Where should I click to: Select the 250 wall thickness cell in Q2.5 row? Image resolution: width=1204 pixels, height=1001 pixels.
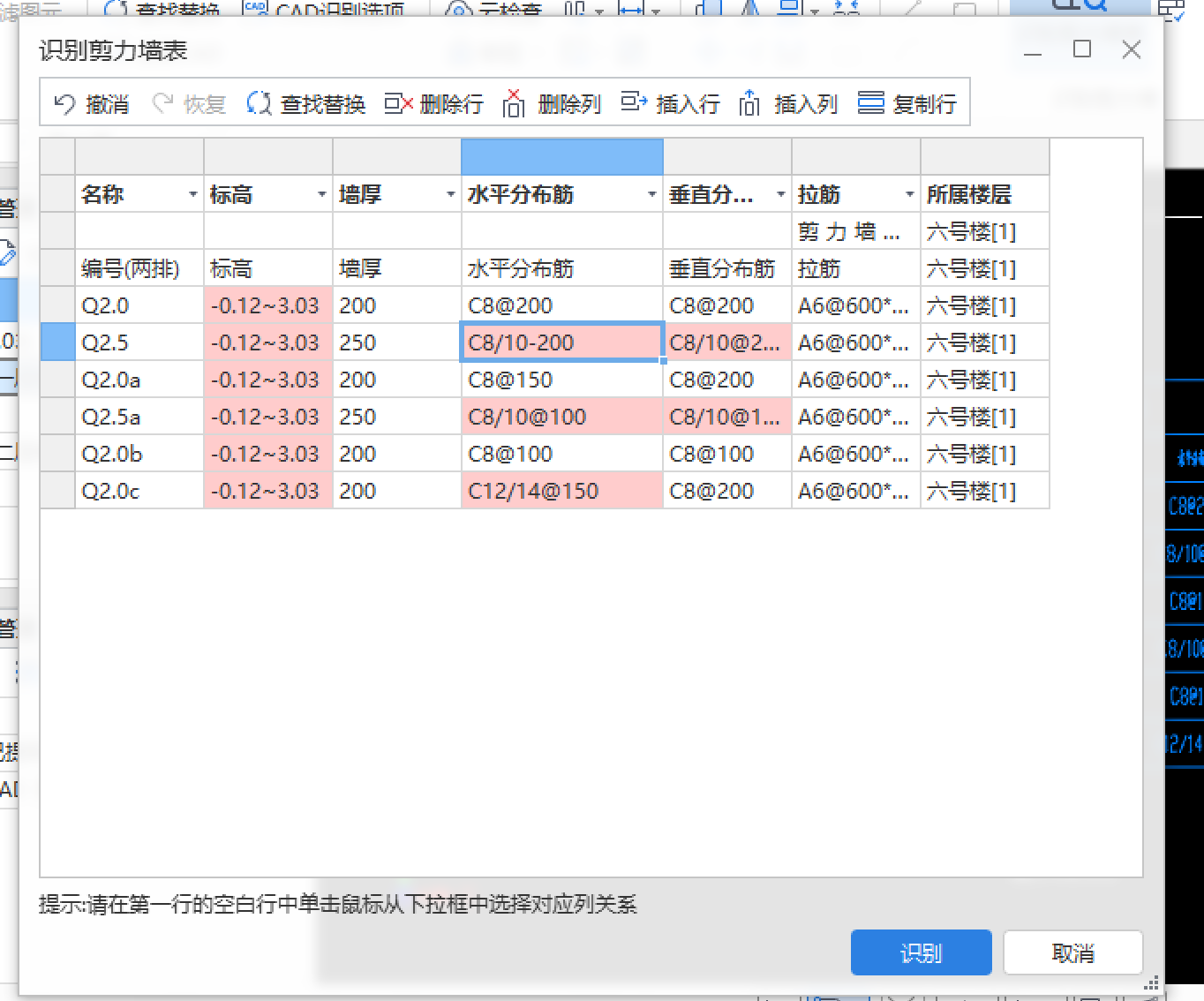click(397, 342)
